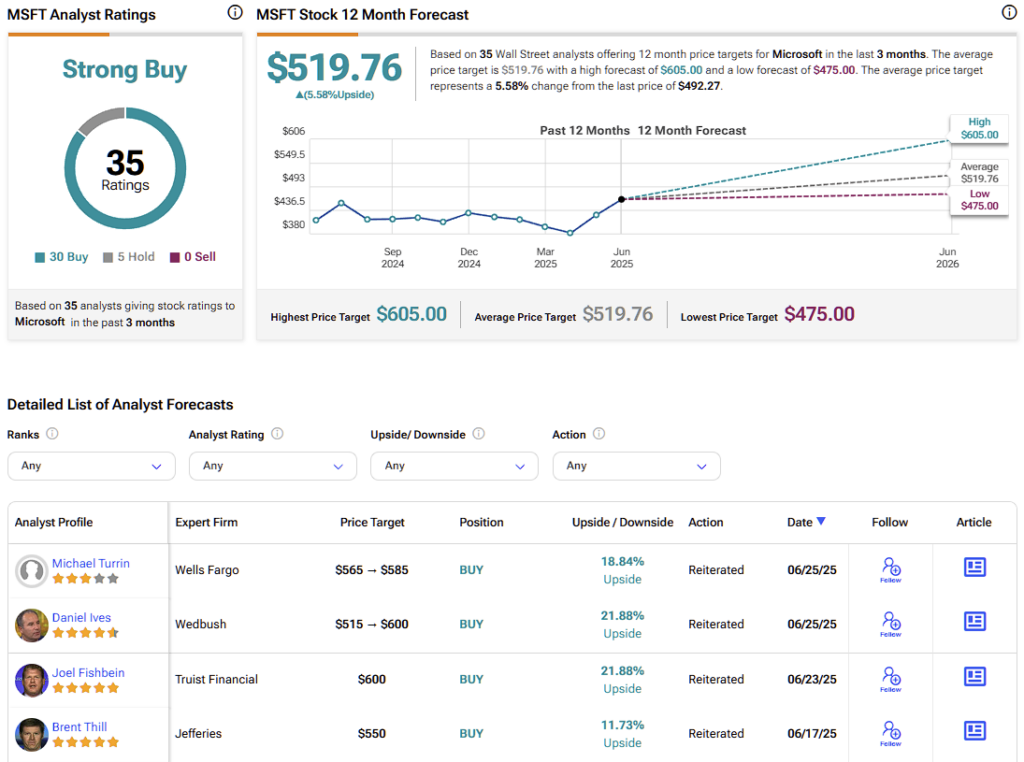Open article for Wedbush rating

click(x=974, y=621)
